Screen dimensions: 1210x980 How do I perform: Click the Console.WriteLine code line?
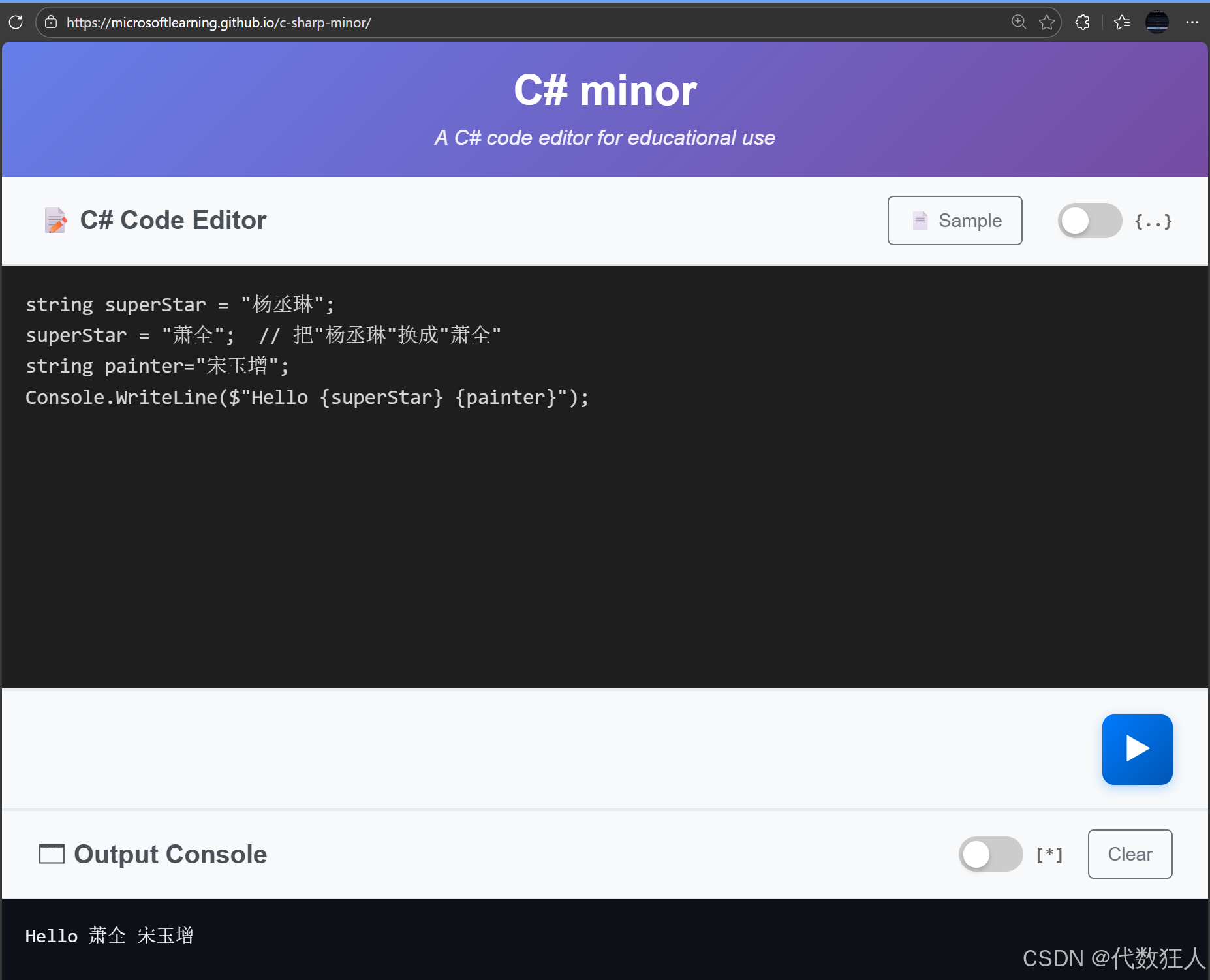(307, 397)
